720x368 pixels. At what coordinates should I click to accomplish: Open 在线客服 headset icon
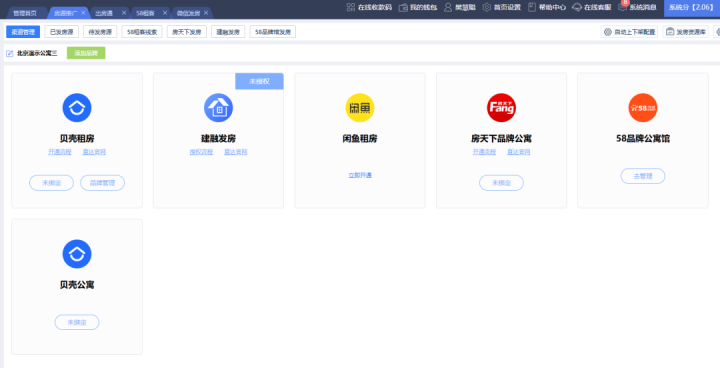click(577, 7)
